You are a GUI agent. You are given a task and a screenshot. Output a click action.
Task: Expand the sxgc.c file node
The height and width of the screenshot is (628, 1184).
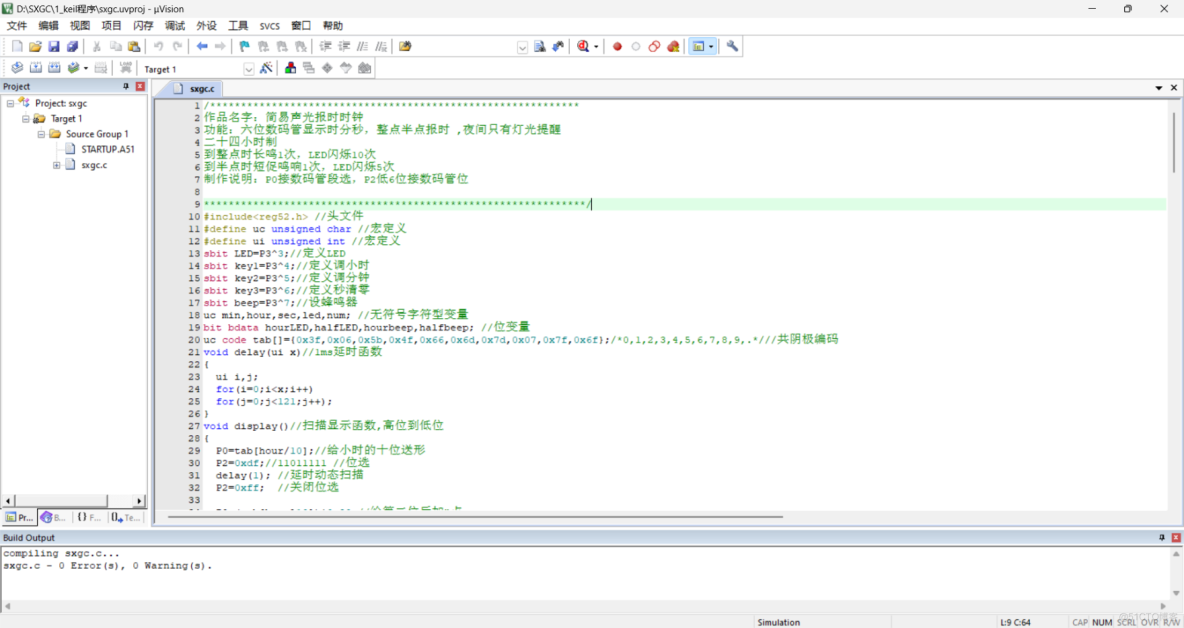57,165
